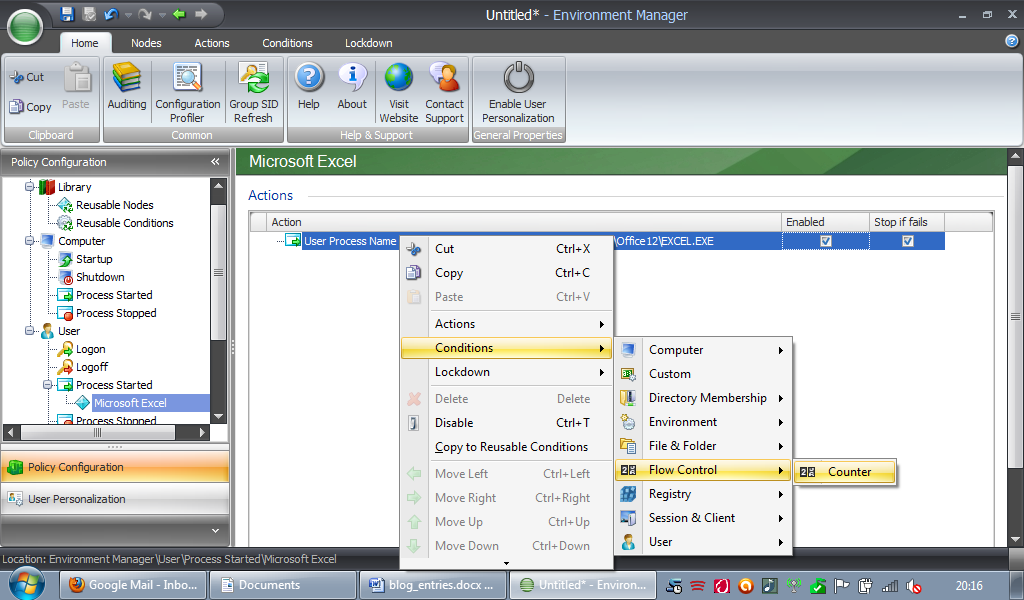Click the help question mark at ribbon corner
The height and width of the screenshot is (600, 1024).
coord(1012,41)
